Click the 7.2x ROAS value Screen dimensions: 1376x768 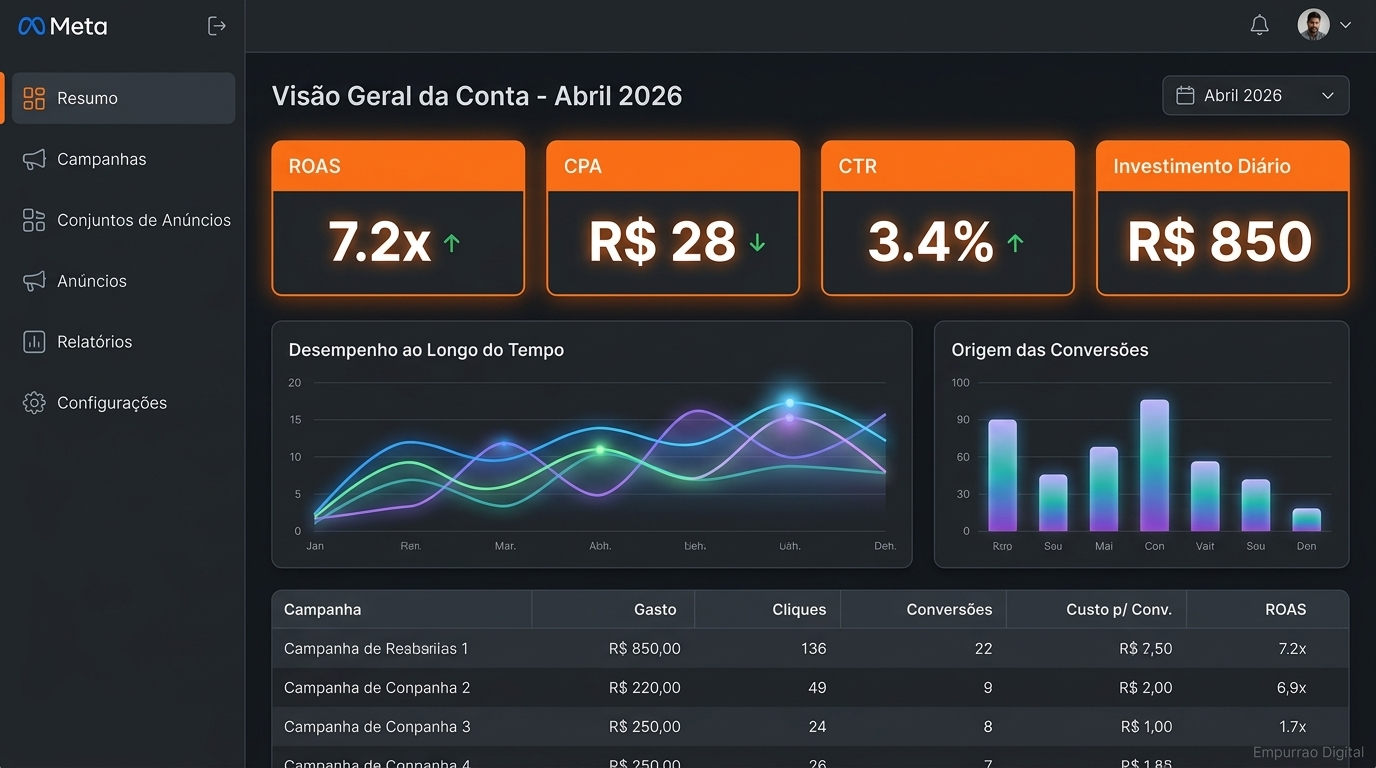coord(379,242)
